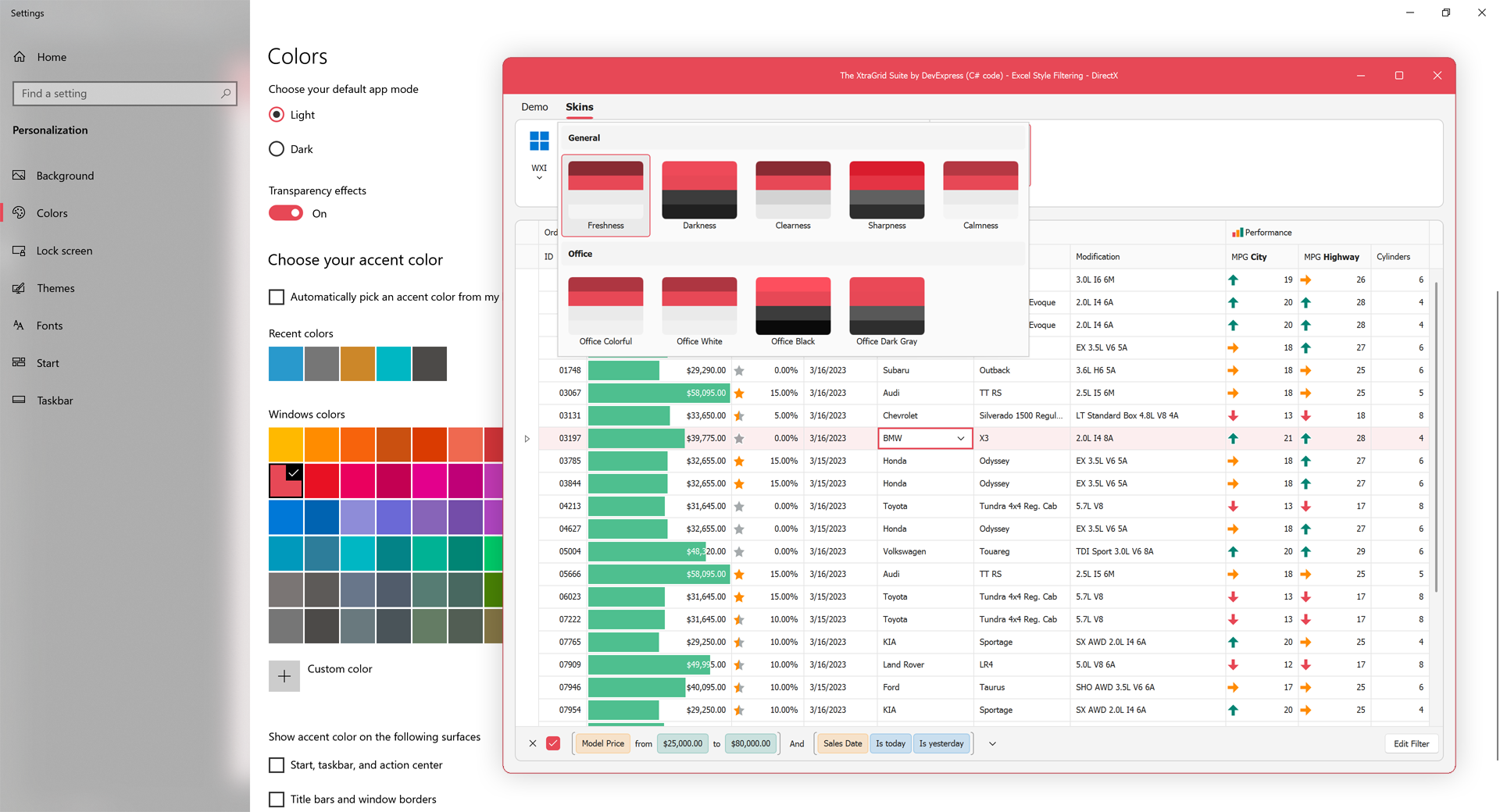The image size is (1500, 812).
Task: Pick the orange swatch in Recent colors
Action: 358,364
